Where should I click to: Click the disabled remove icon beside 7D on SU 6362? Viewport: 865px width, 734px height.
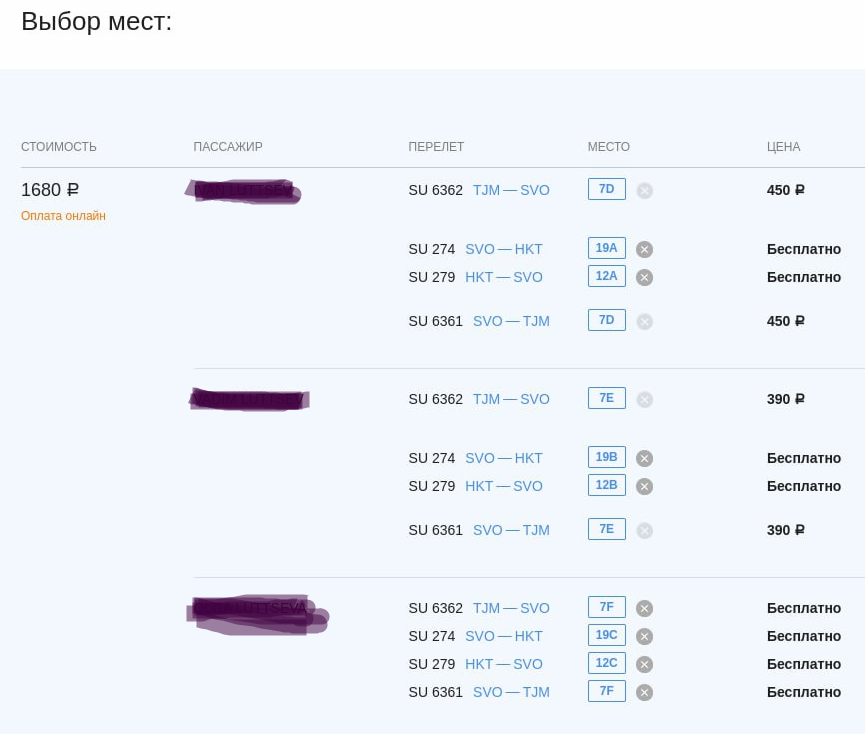point(645,191)
